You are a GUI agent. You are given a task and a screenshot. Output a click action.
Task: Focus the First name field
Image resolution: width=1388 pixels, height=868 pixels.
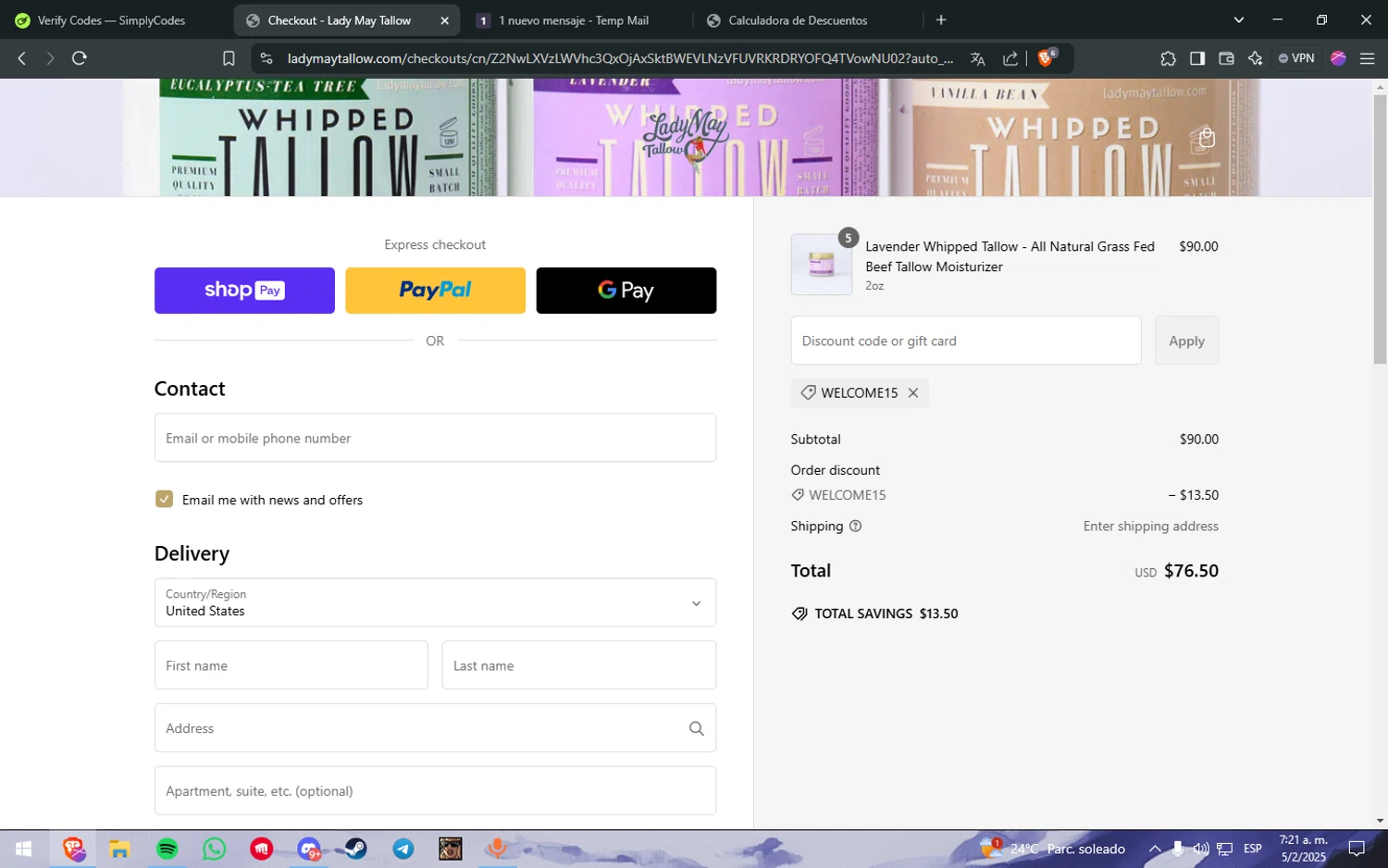tap(291, 665)
